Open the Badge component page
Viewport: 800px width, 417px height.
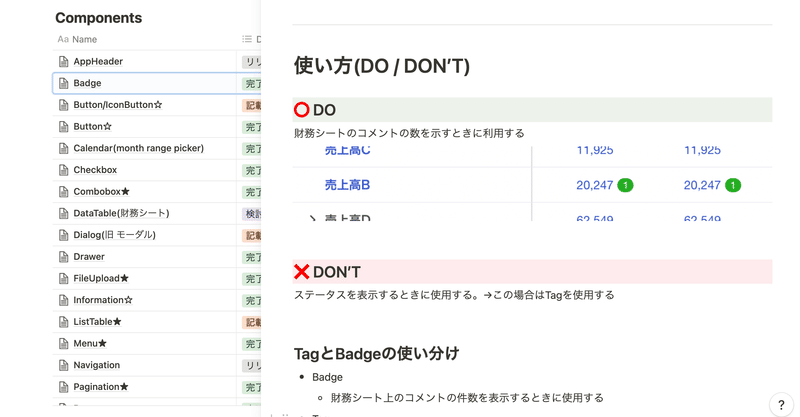click(87, 83)
